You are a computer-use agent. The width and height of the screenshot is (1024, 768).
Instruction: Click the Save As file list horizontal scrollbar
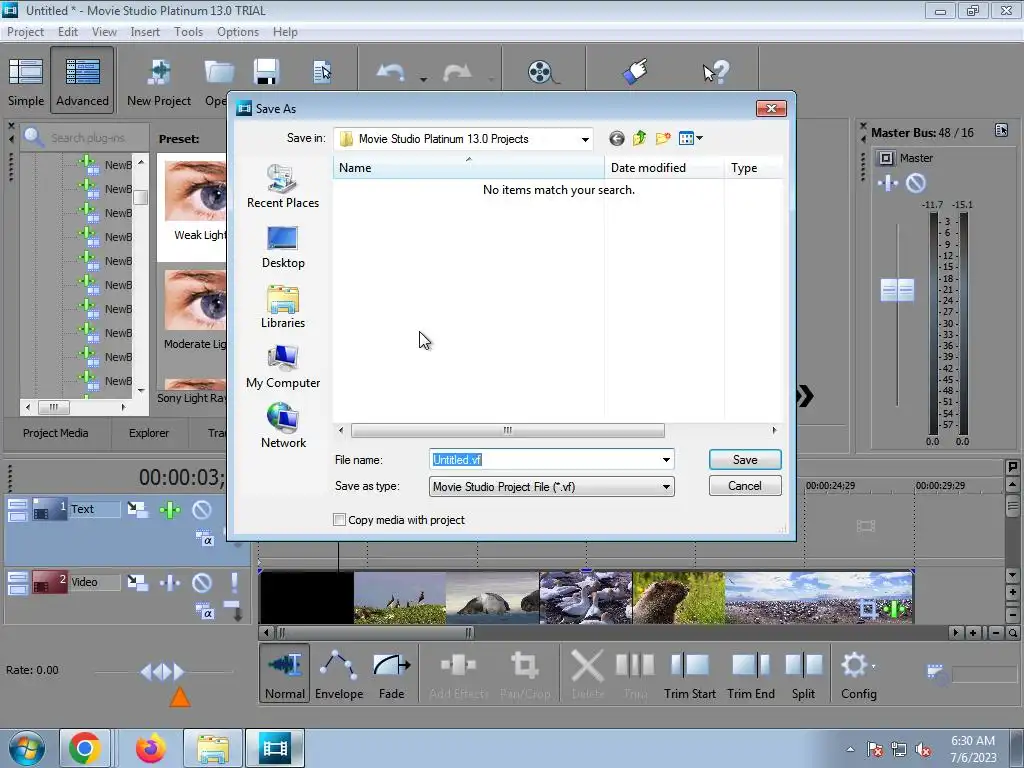click(507, 430)
